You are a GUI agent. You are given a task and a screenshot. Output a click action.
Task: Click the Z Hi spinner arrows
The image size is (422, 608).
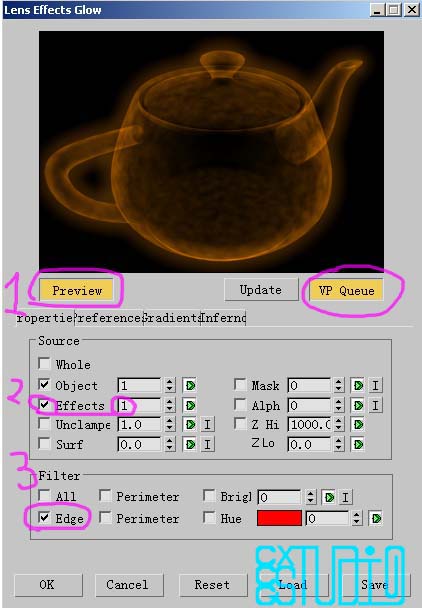[339, 425]
